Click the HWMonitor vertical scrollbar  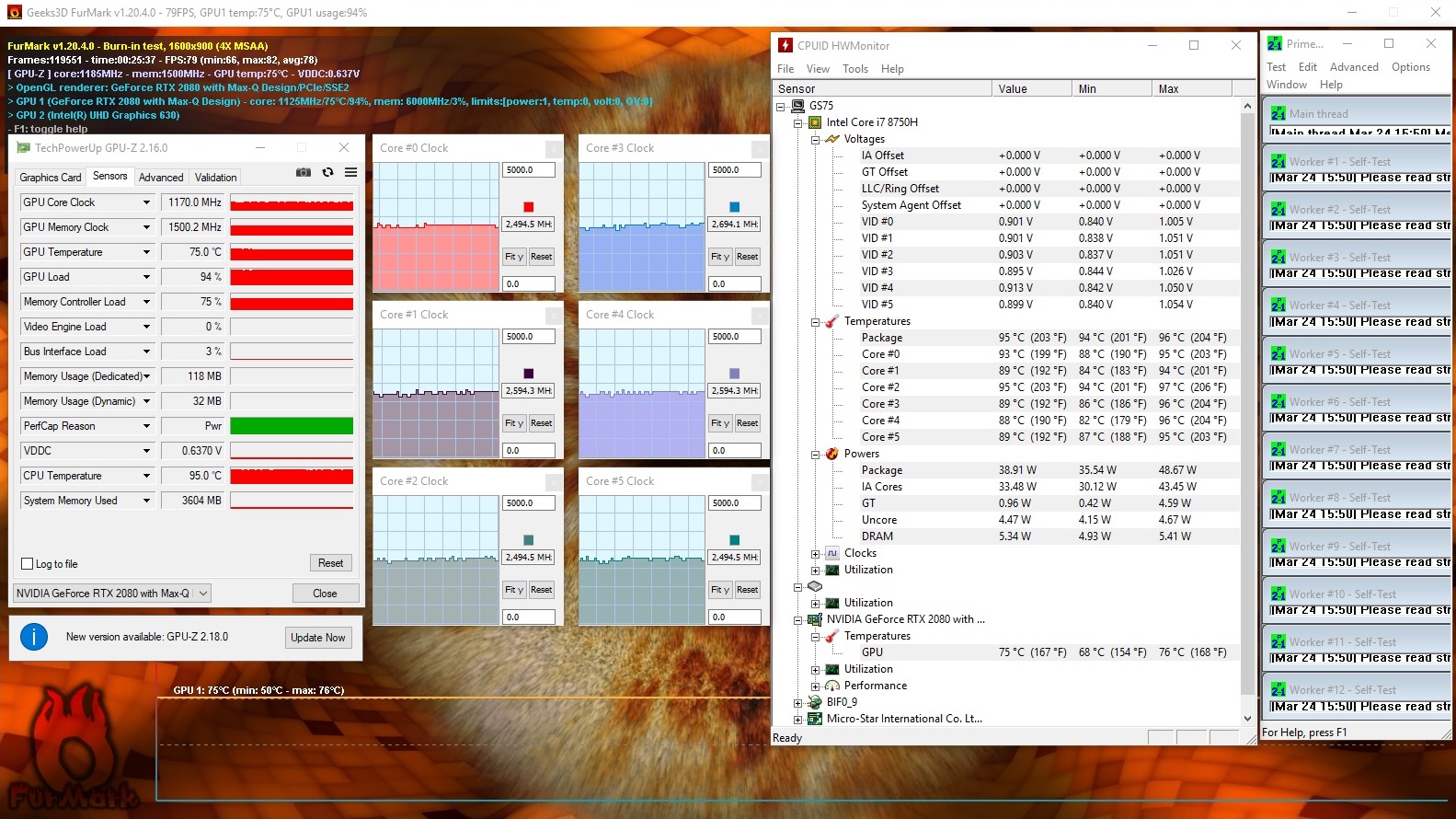point(1248,412)
